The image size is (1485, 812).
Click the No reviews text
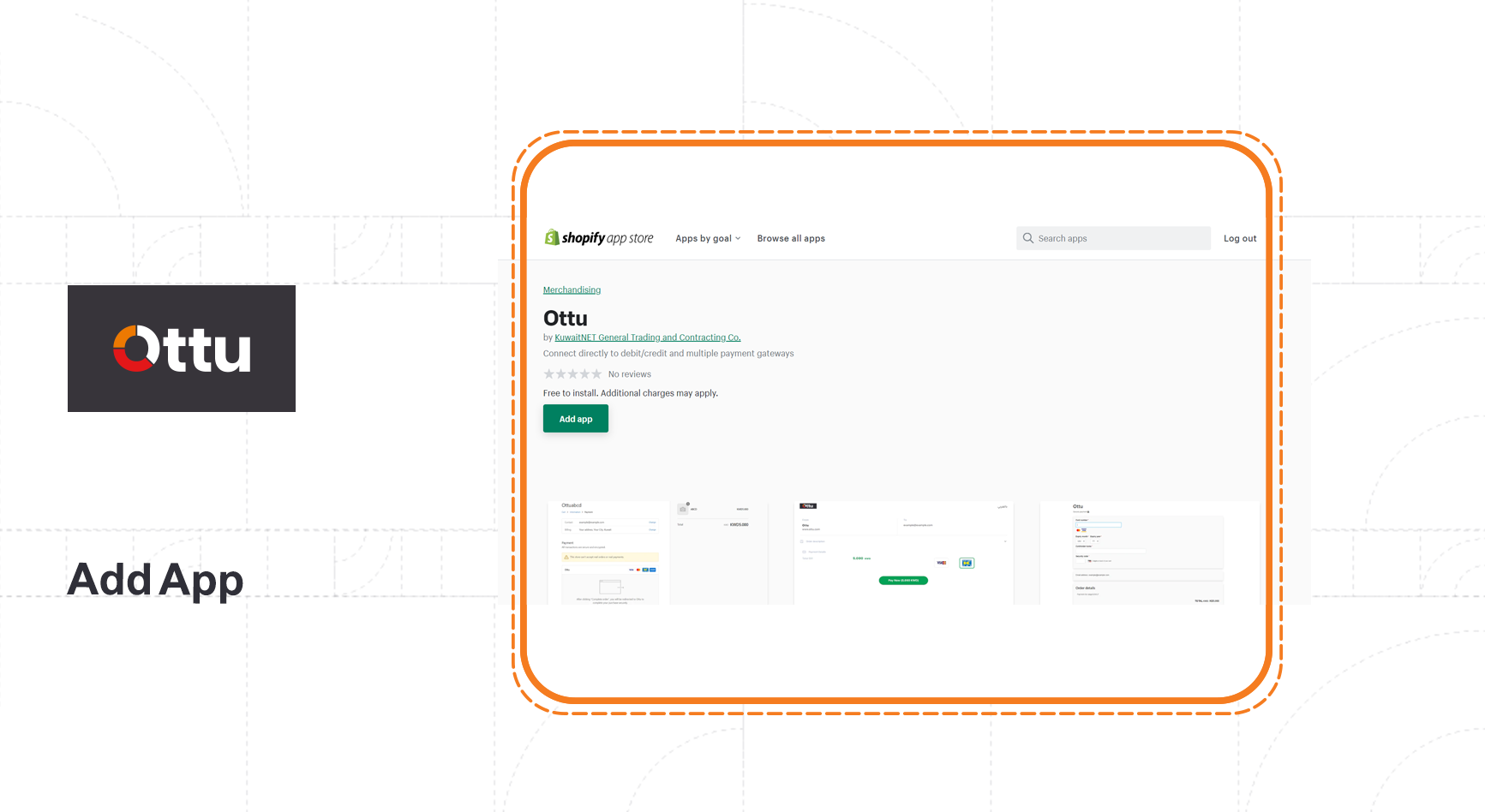pos(629,374)
